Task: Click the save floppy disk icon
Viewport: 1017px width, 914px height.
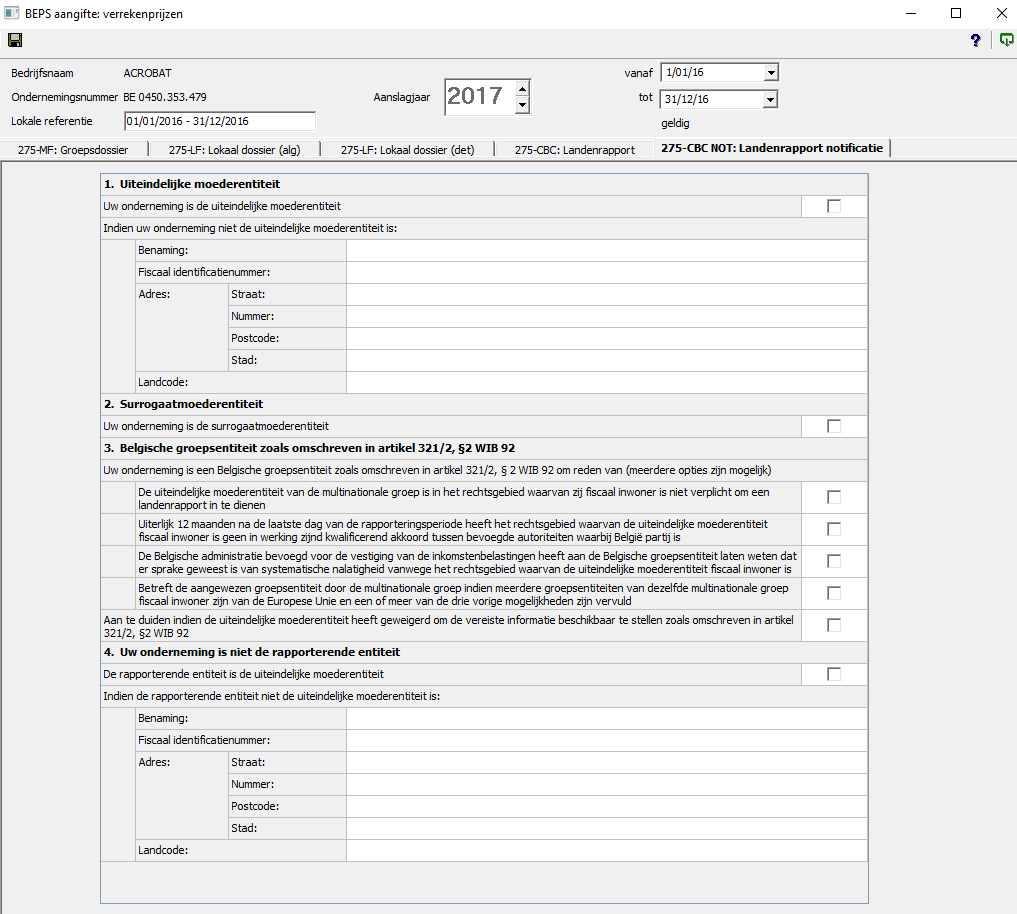Action: point(15,40)
